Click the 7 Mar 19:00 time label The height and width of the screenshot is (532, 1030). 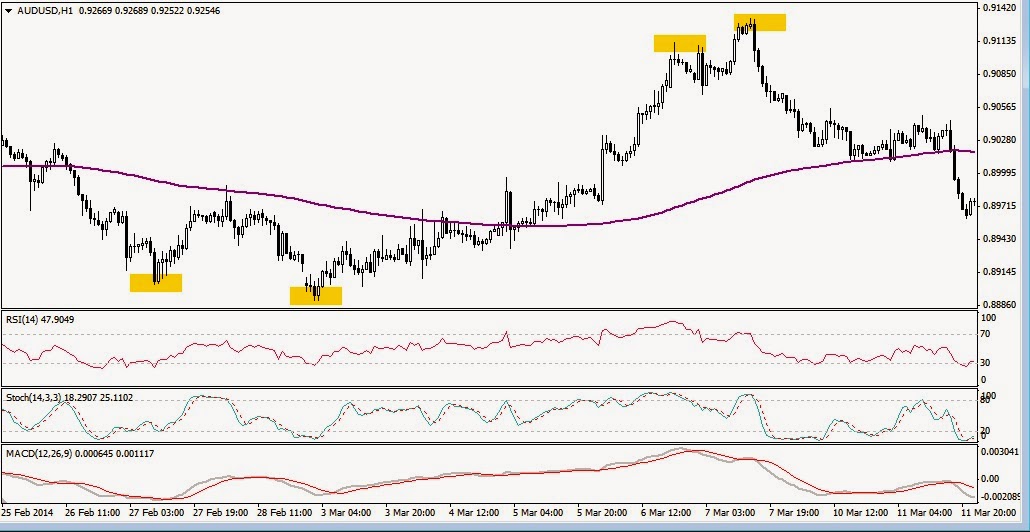click(x=796, y=512)
